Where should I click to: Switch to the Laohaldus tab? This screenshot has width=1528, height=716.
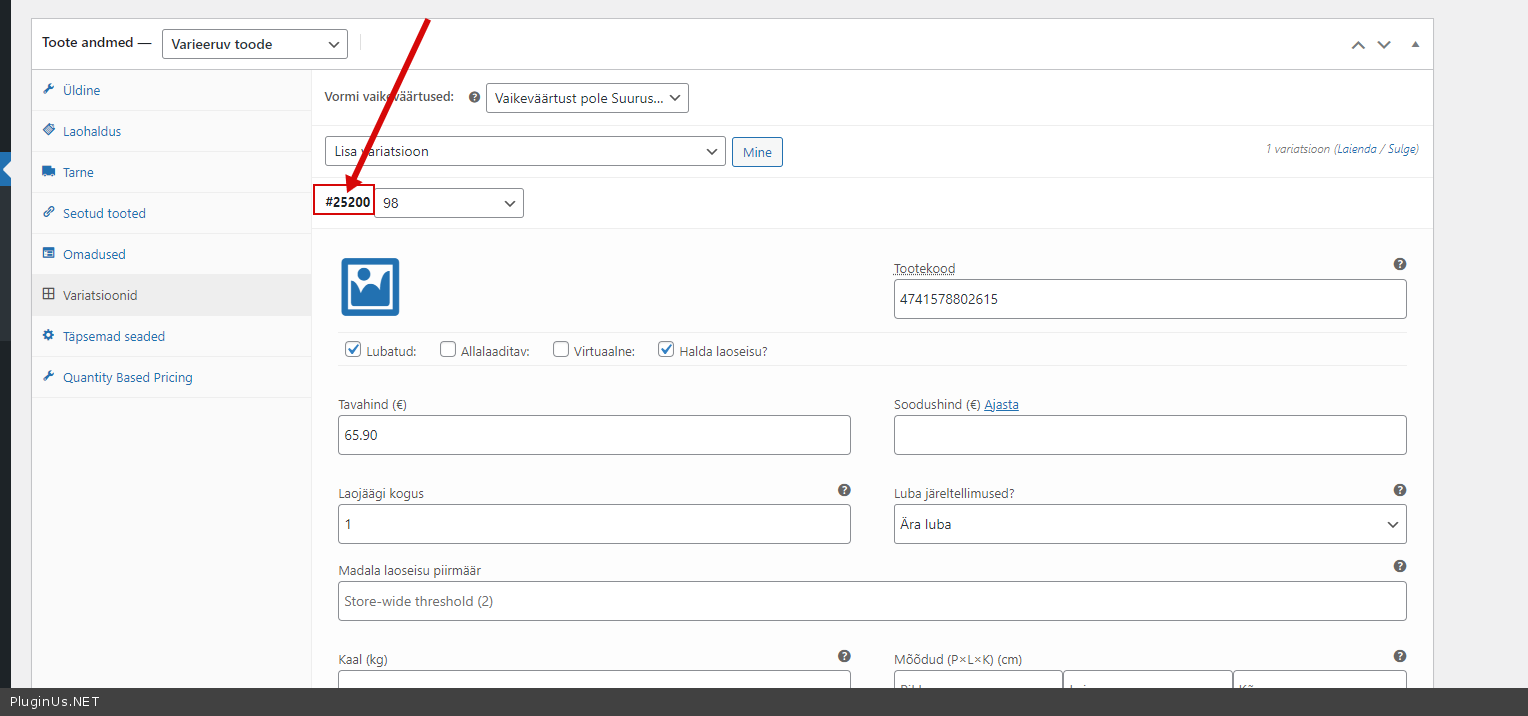click(x=91, y=131)
